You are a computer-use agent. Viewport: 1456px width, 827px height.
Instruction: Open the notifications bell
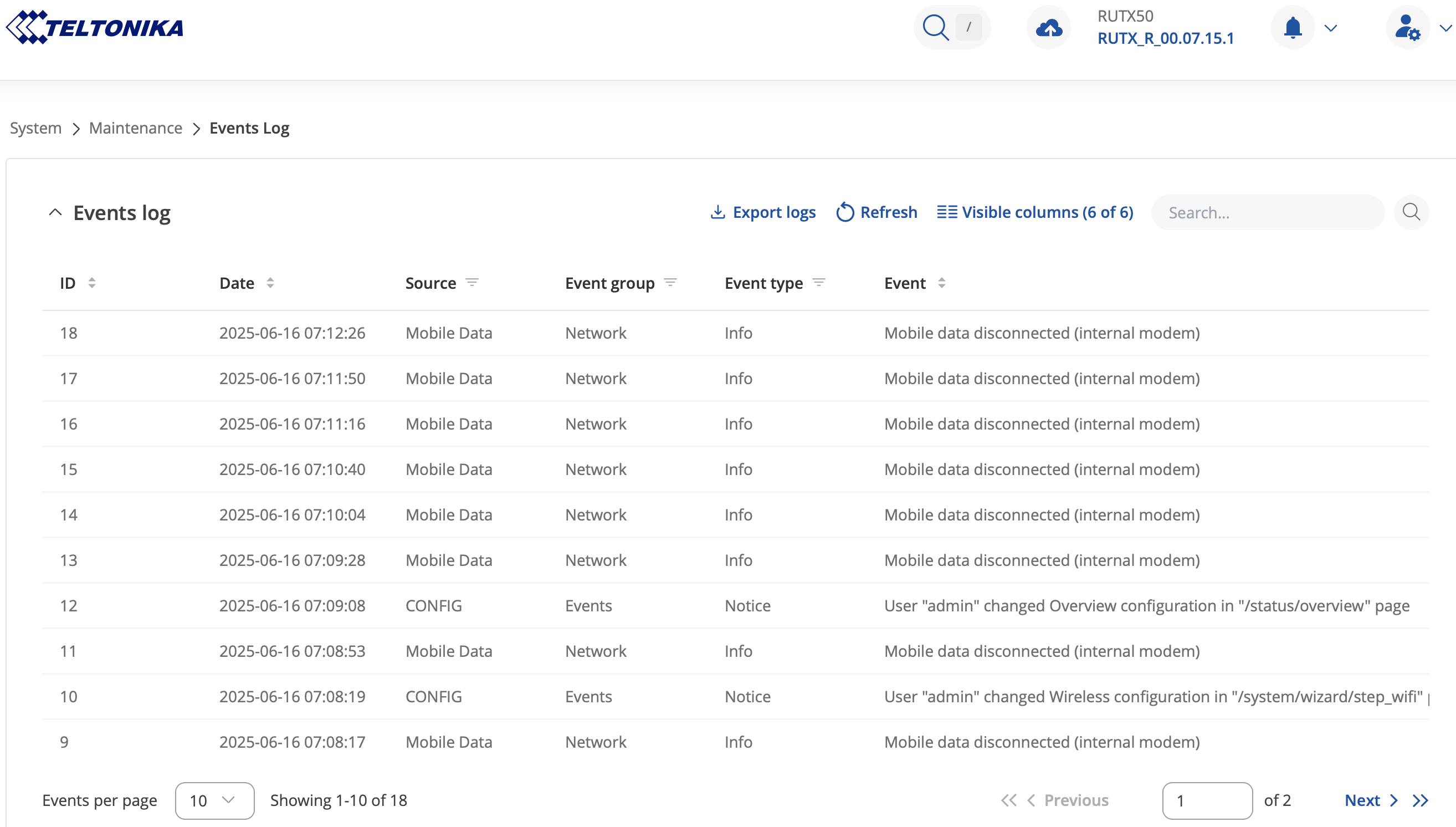(1293, 27)
